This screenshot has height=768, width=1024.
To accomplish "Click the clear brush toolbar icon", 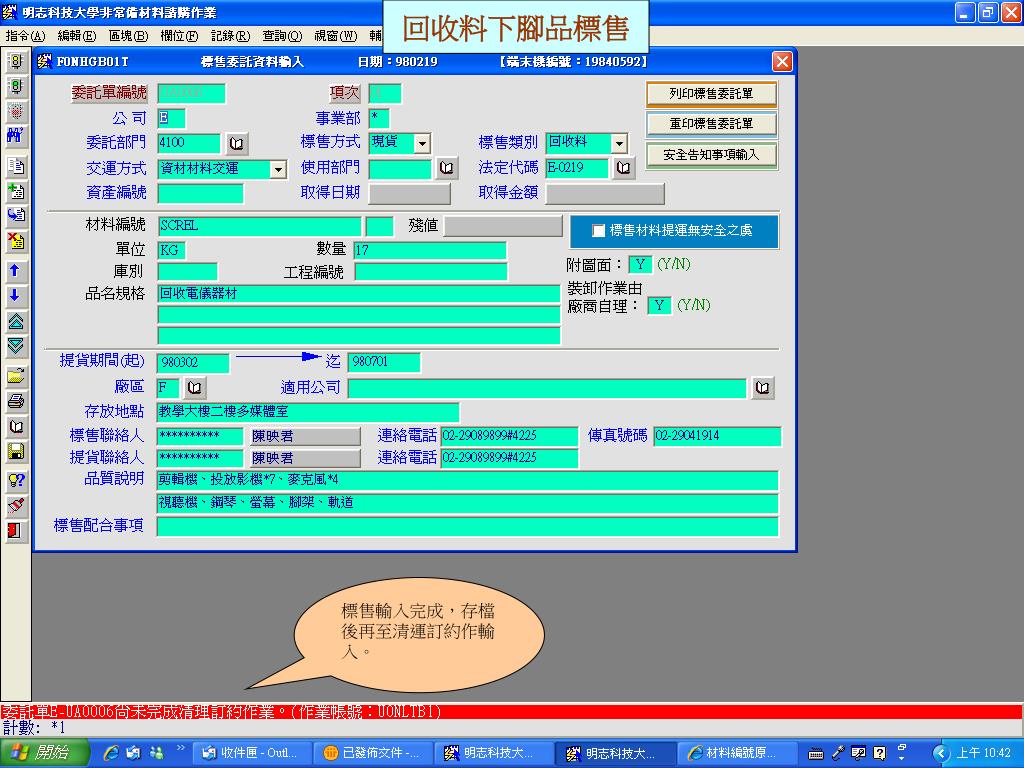I will point(16,505).
